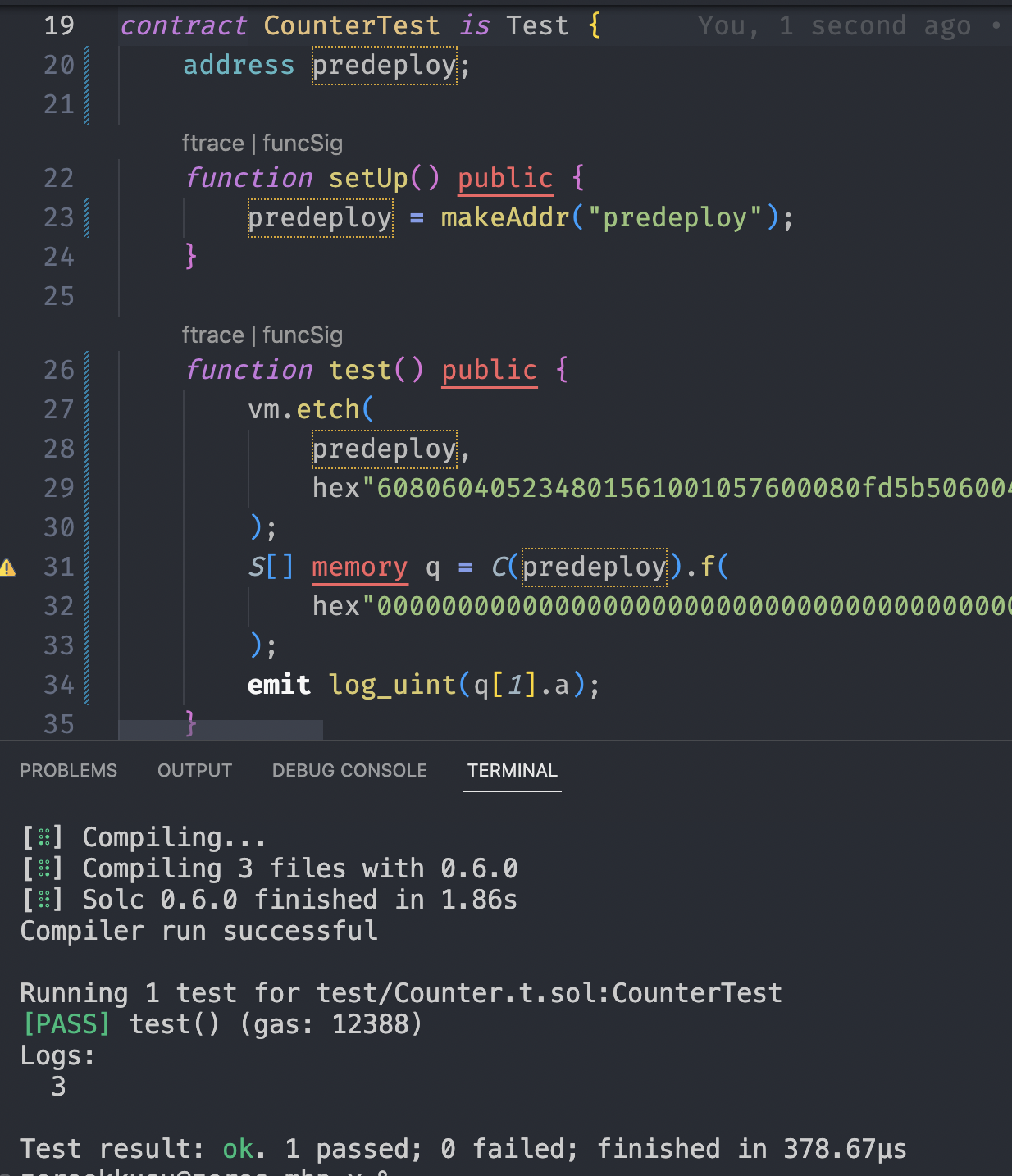Click the warning icon on line 31

(x=8, y=567)
